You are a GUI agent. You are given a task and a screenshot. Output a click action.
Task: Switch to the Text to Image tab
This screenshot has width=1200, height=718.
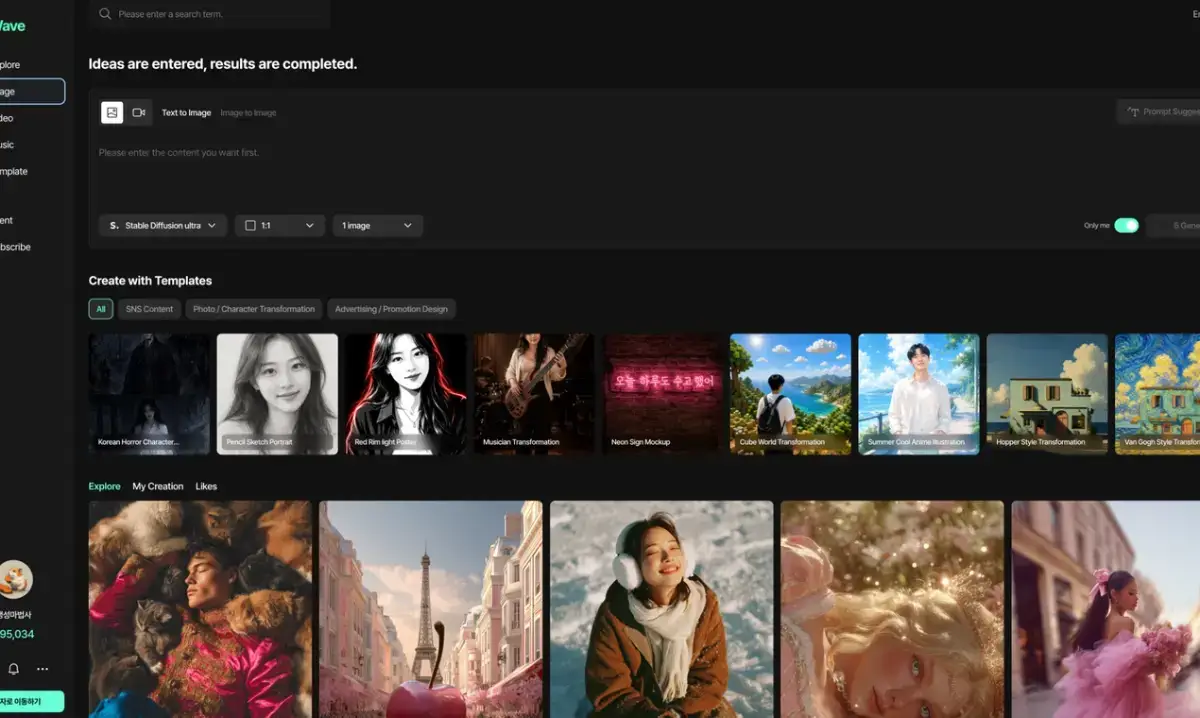click(186, 113)
